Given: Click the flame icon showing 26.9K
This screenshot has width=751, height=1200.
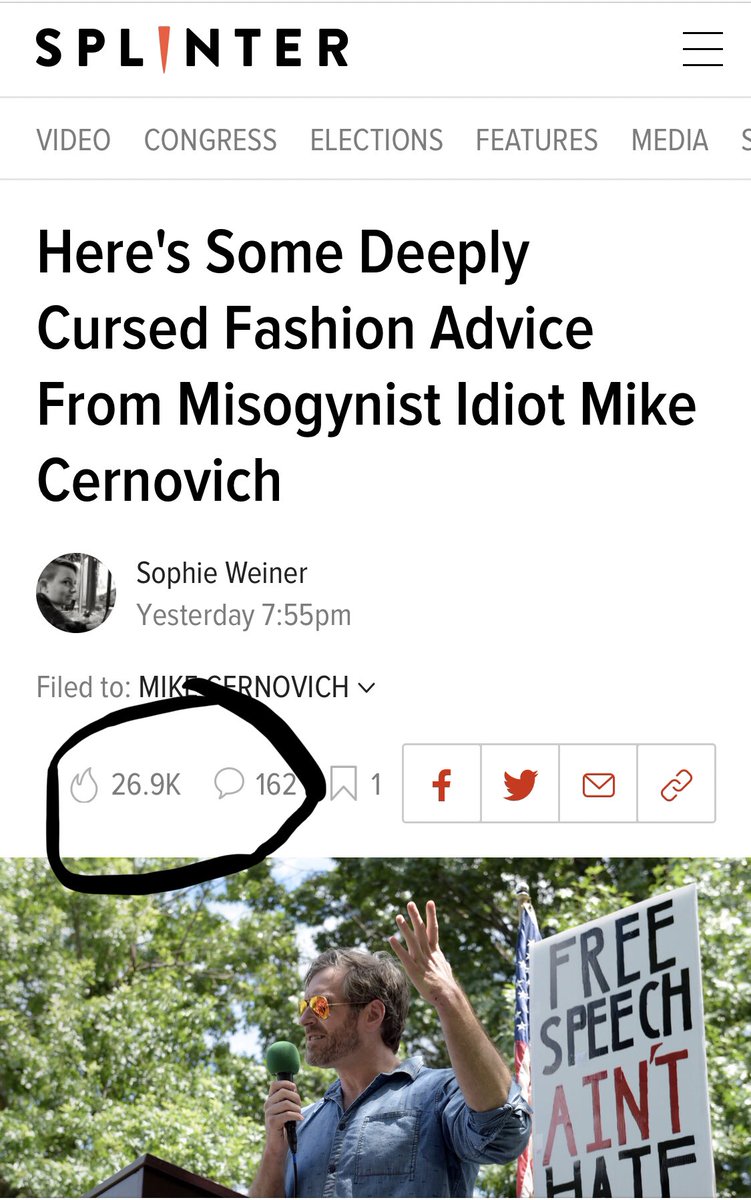Looking at the screenshot, I should [85, 785].
